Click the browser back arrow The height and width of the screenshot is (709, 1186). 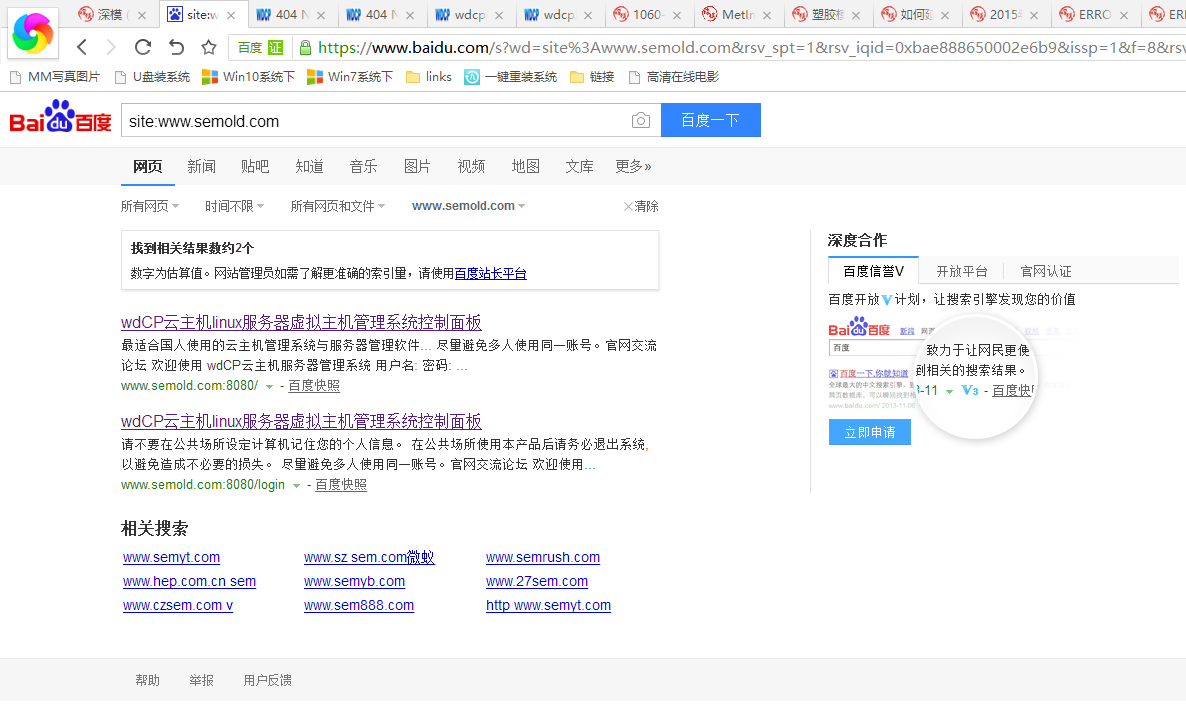[82, 48]
